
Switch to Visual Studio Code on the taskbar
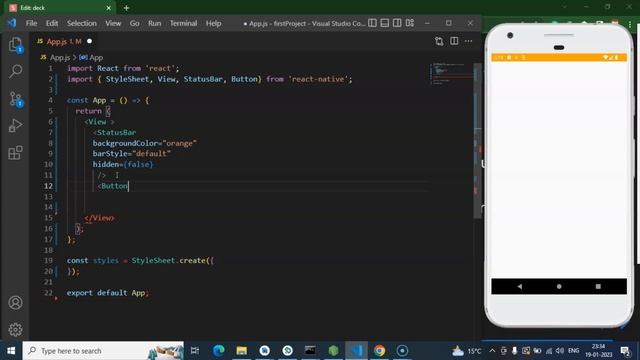click(x=356, y=351)
